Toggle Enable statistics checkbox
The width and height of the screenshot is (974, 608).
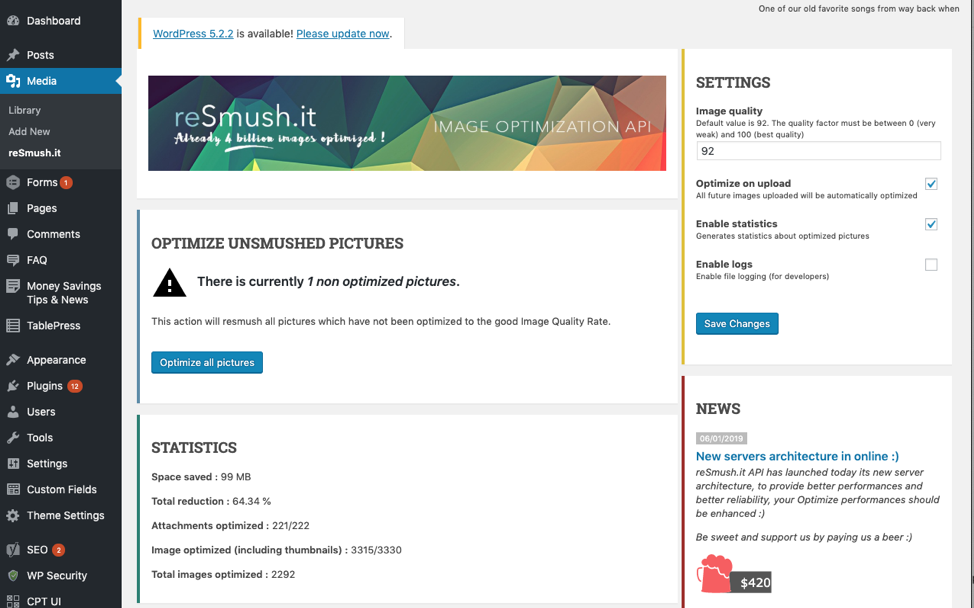coord(931,224)
